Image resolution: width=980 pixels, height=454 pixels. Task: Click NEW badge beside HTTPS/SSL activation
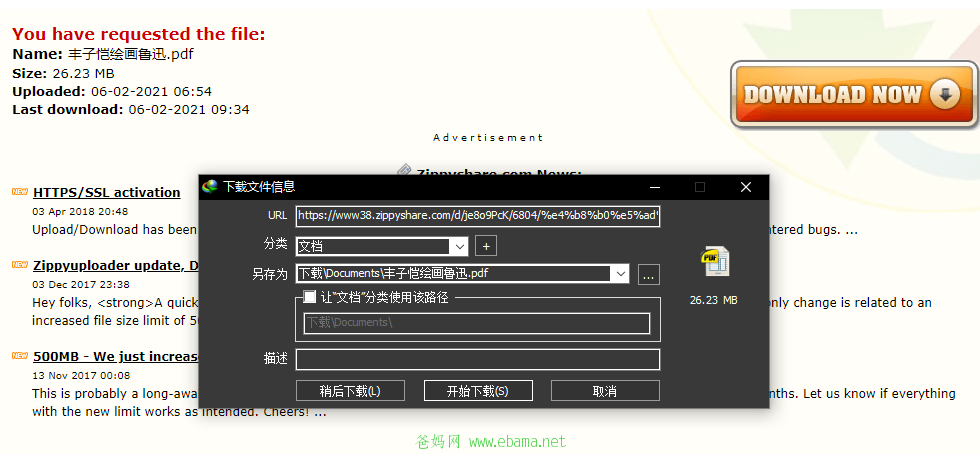pos(20,191)
